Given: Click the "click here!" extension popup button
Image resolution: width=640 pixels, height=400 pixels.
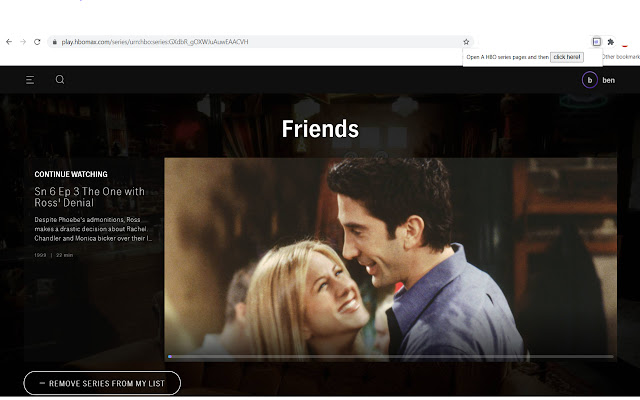Looking at the screenshot, I should (x=567, y=57).
